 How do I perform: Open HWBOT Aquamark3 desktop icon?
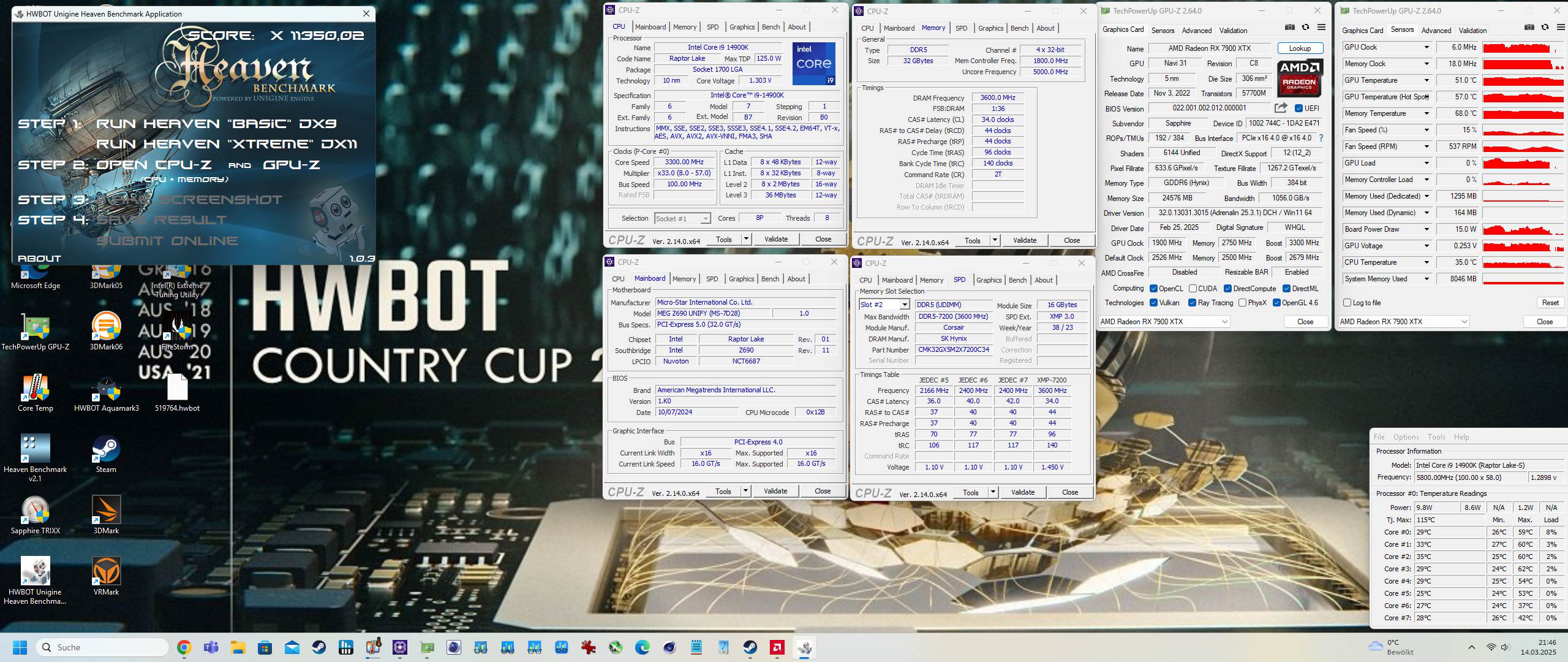[x=106, y=393]
